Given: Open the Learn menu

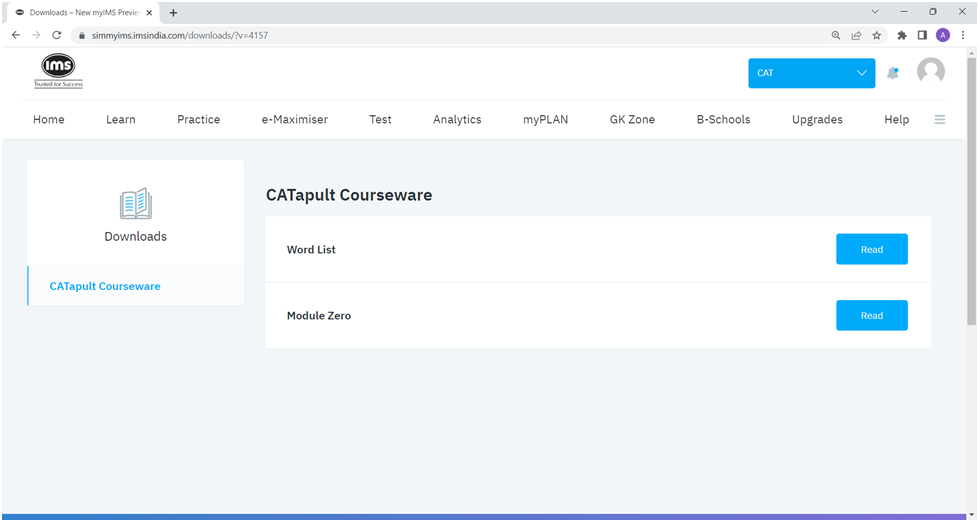Looking at the screenshot, I should pos(121,119).
